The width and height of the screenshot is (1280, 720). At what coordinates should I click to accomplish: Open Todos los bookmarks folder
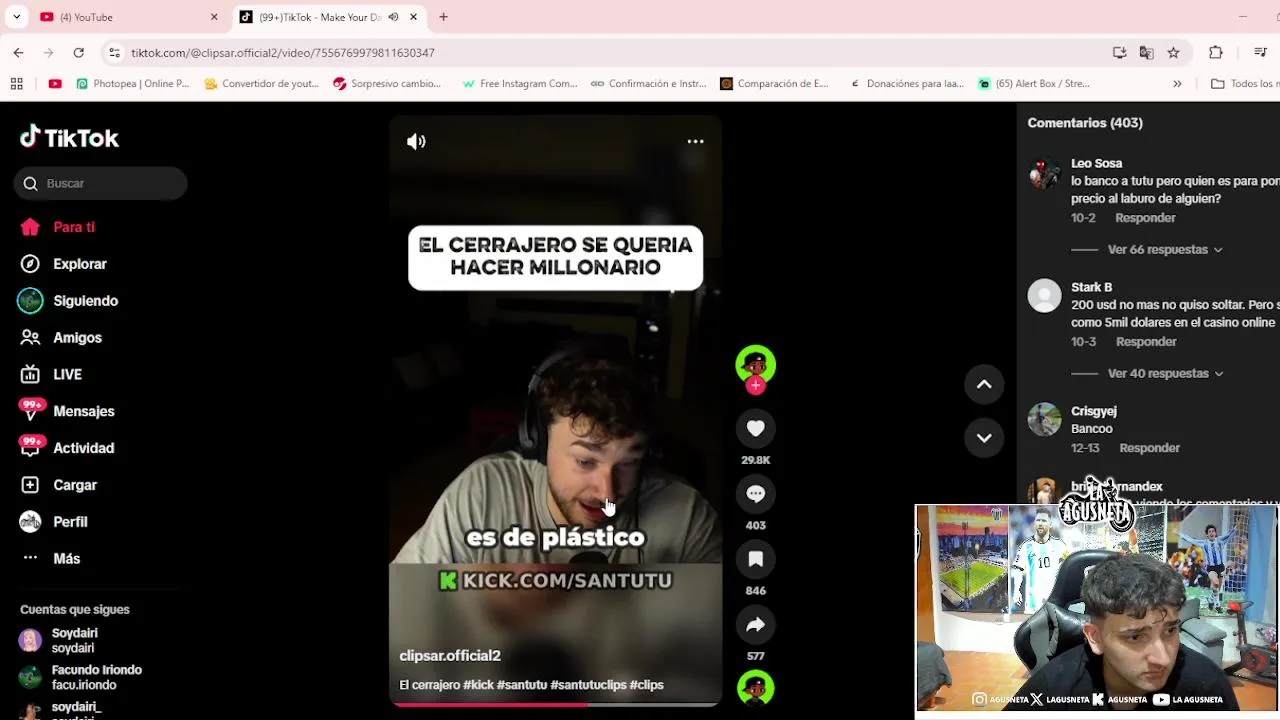(x=1244, y=84)
